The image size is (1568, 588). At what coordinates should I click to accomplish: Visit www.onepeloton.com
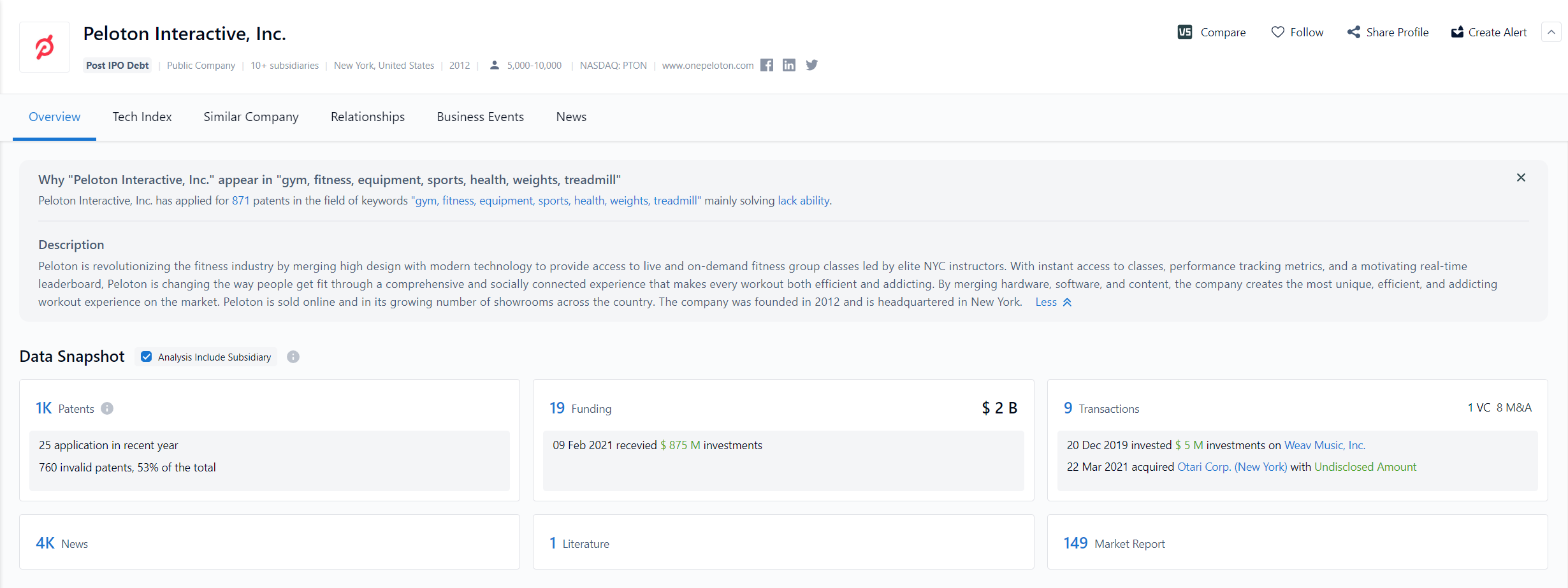[x=708, y=65]
